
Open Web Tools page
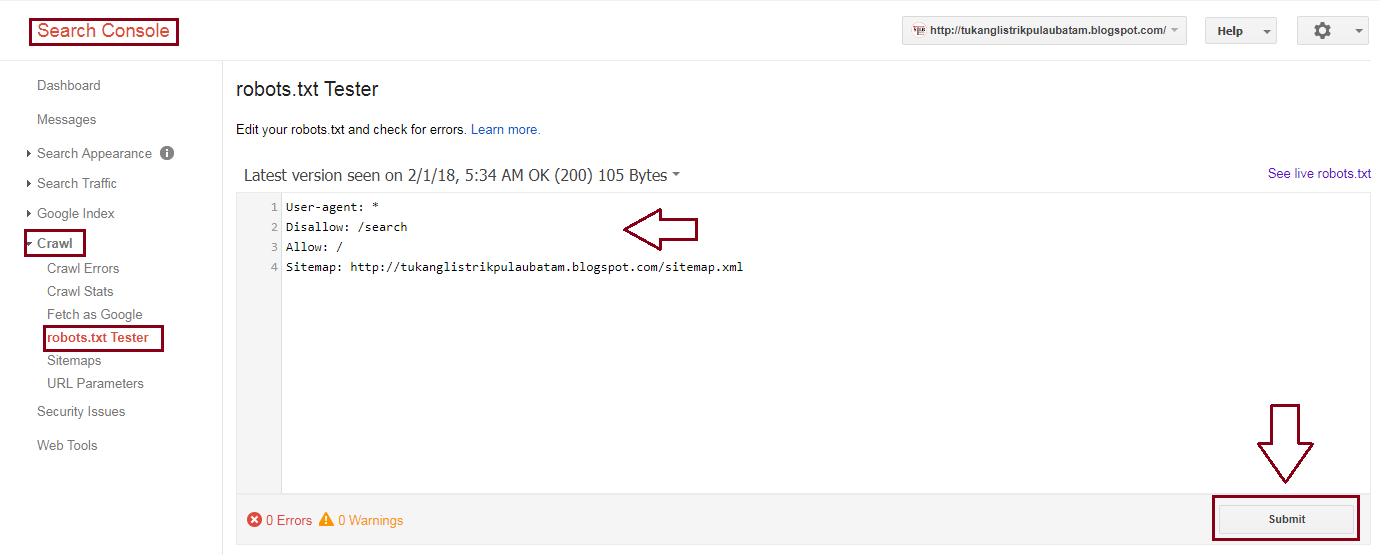pyautogui.click(x=67, y=446)
